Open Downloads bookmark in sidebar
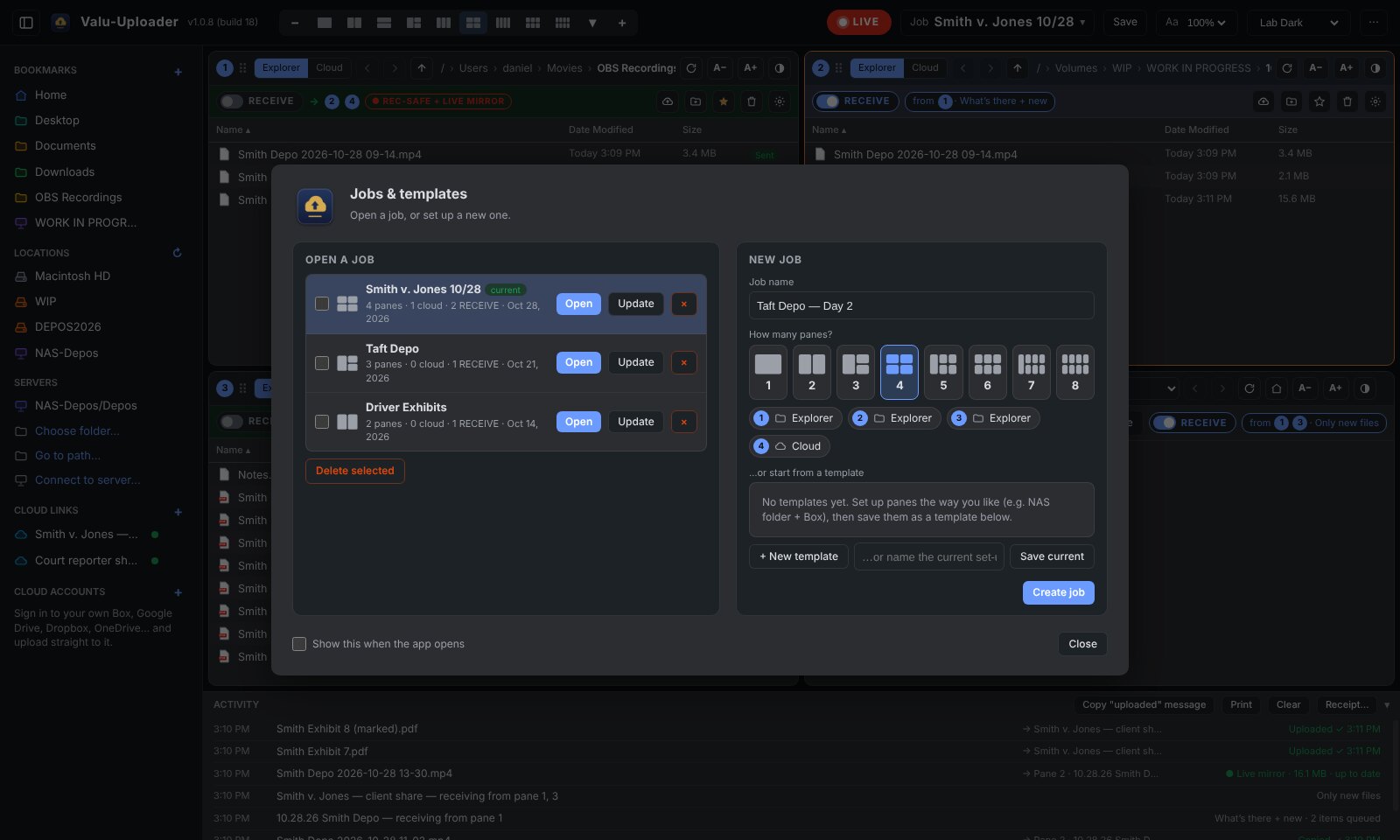 65,172
